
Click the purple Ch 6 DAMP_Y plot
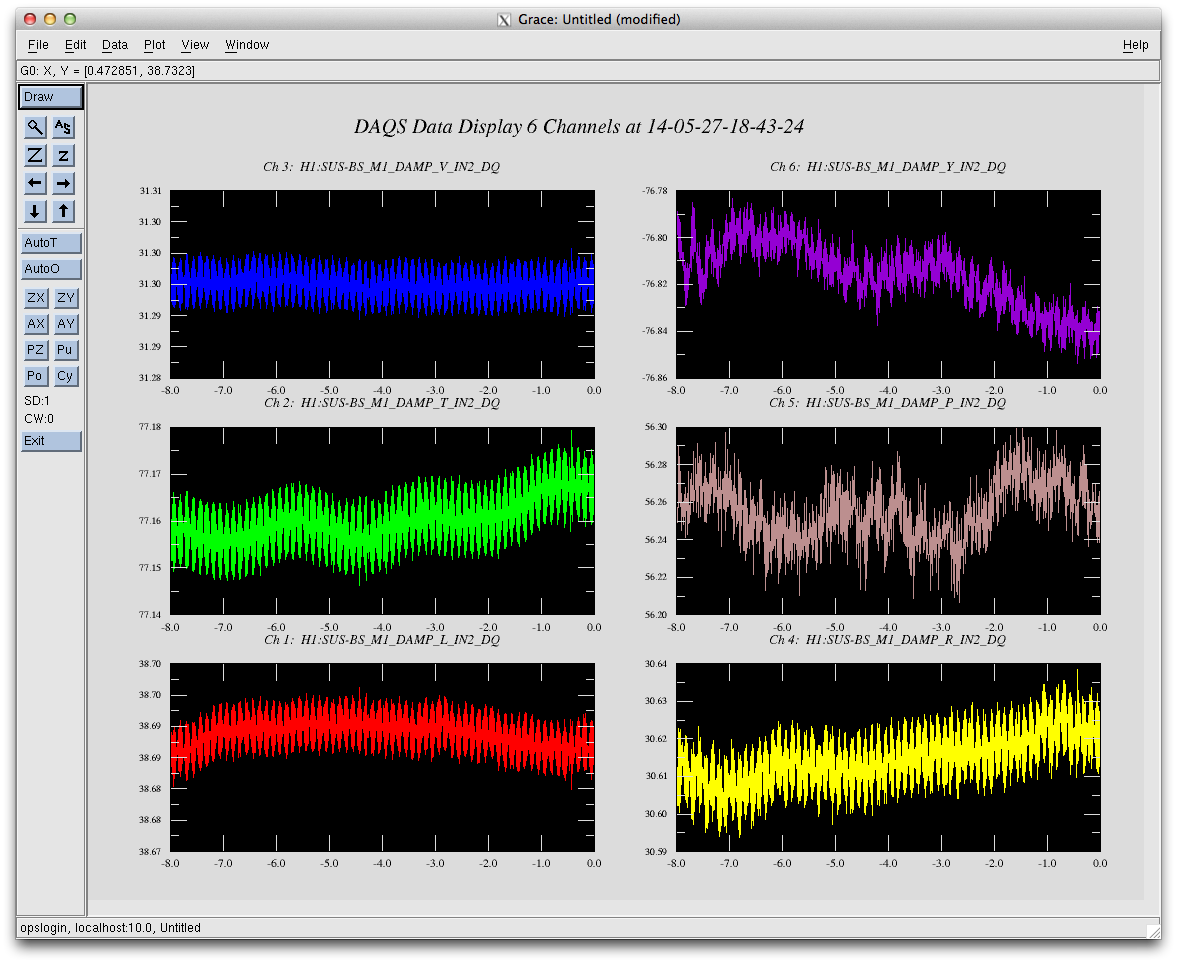pyautogui.click(x=888, y=284)
